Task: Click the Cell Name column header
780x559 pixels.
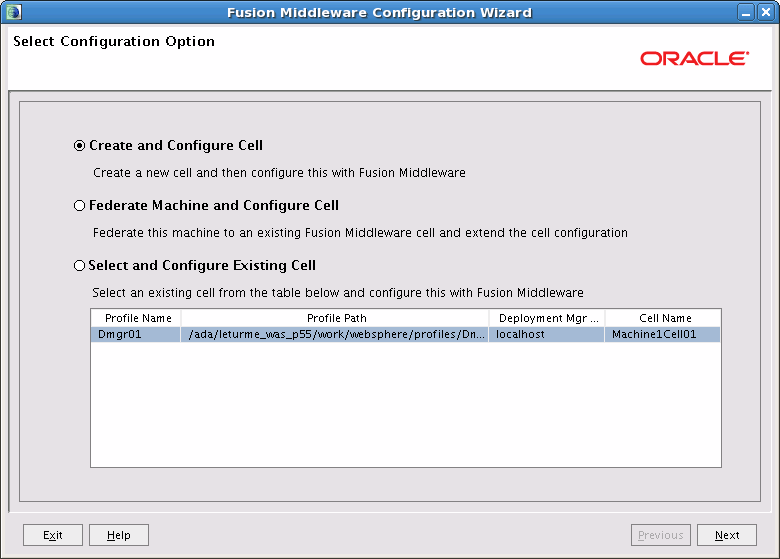Action: click(663, 318)
